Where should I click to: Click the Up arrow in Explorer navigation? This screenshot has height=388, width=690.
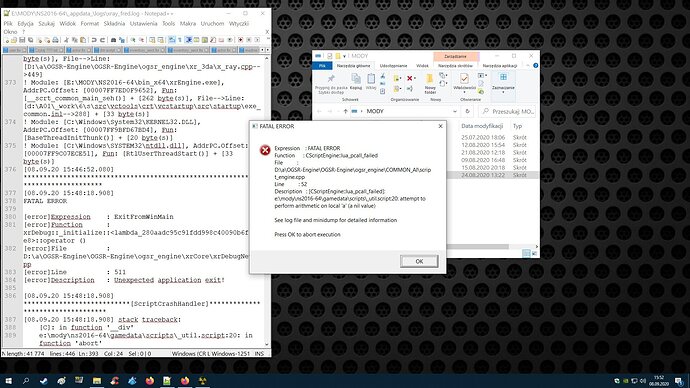[346, 111]
